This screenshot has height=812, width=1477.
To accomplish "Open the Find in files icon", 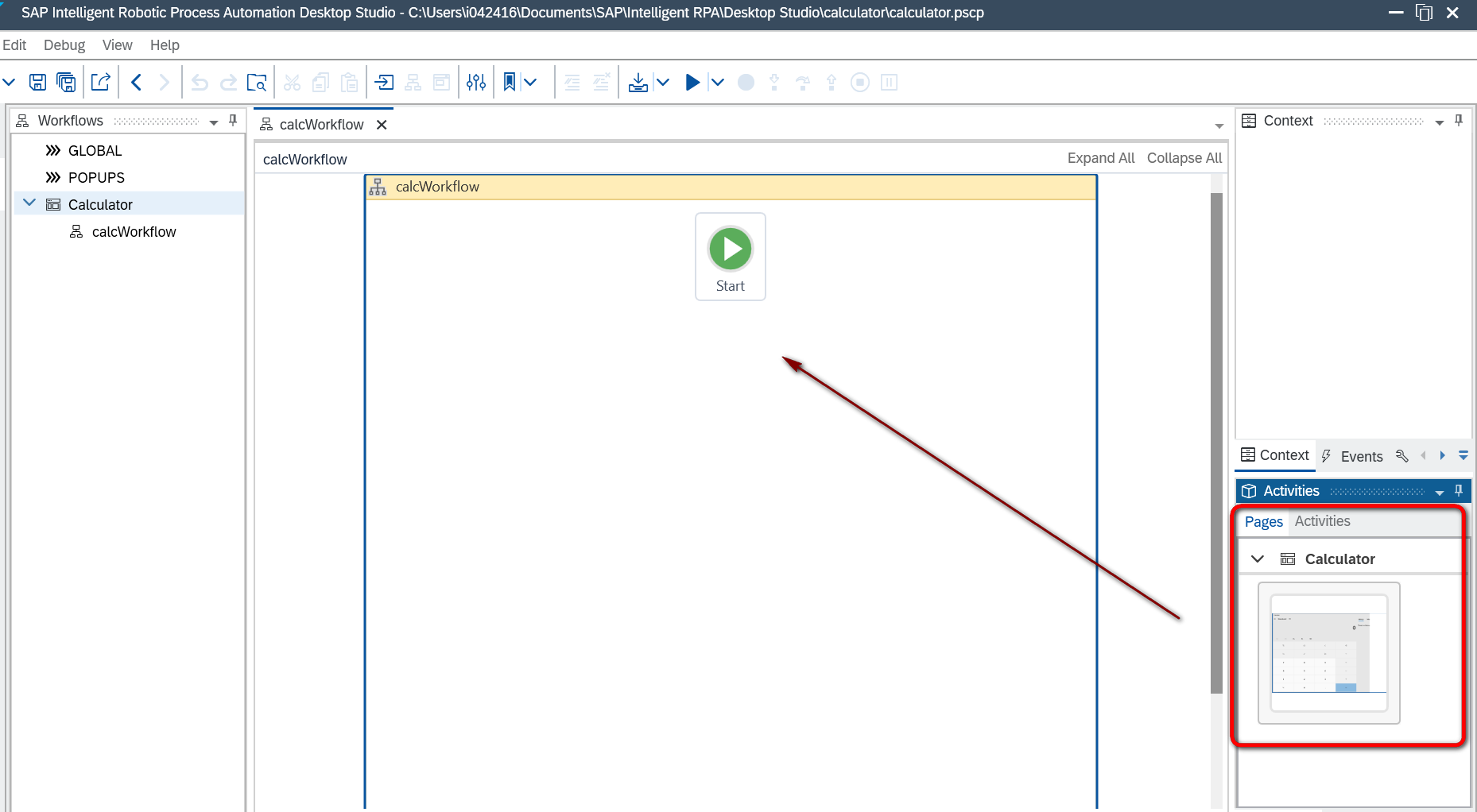I will (257, 82).
